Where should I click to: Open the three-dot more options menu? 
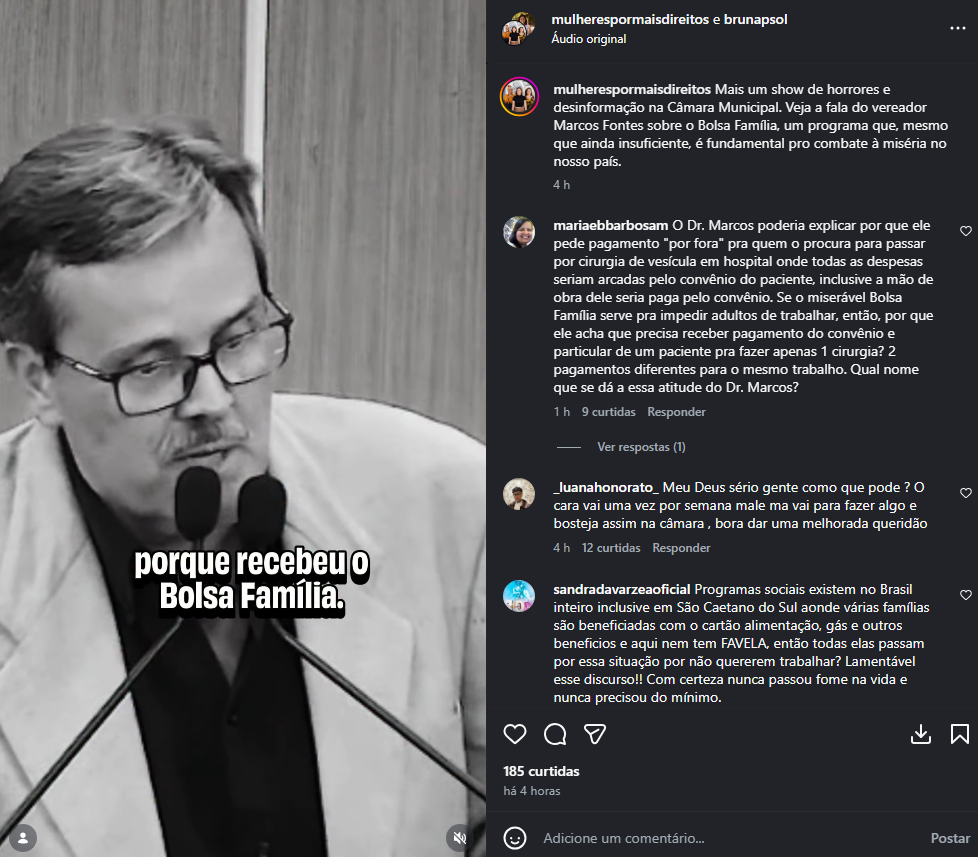pyautogui.click(x=957, y=28)
